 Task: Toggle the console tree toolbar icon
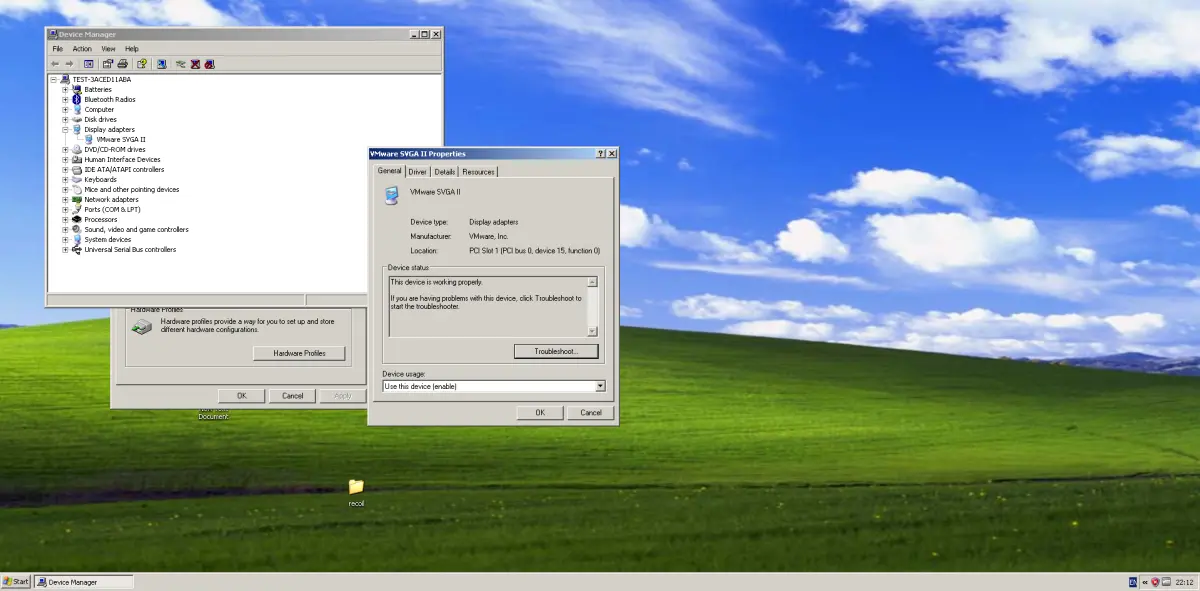click(88, 64)
